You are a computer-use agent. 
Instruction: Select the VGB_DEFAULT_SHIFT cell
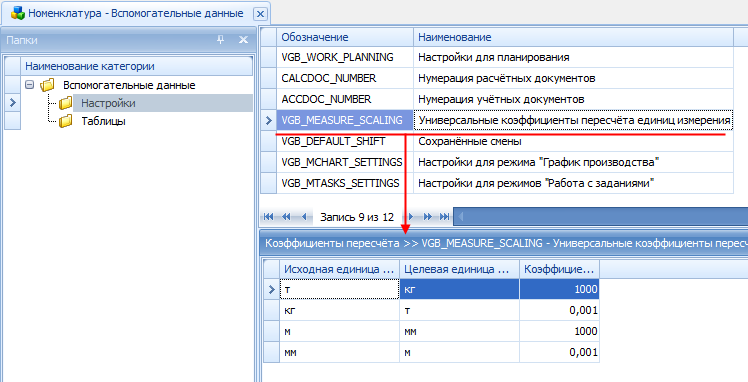coord(345,141)
